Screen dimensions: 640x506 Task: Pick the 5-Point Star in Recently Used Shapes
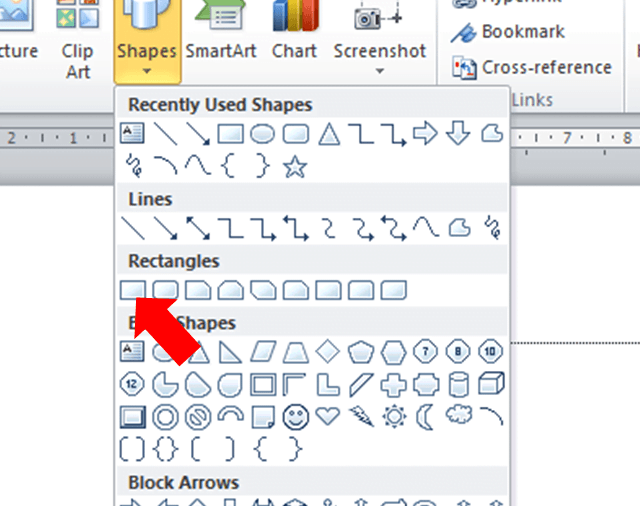[293, 167]
